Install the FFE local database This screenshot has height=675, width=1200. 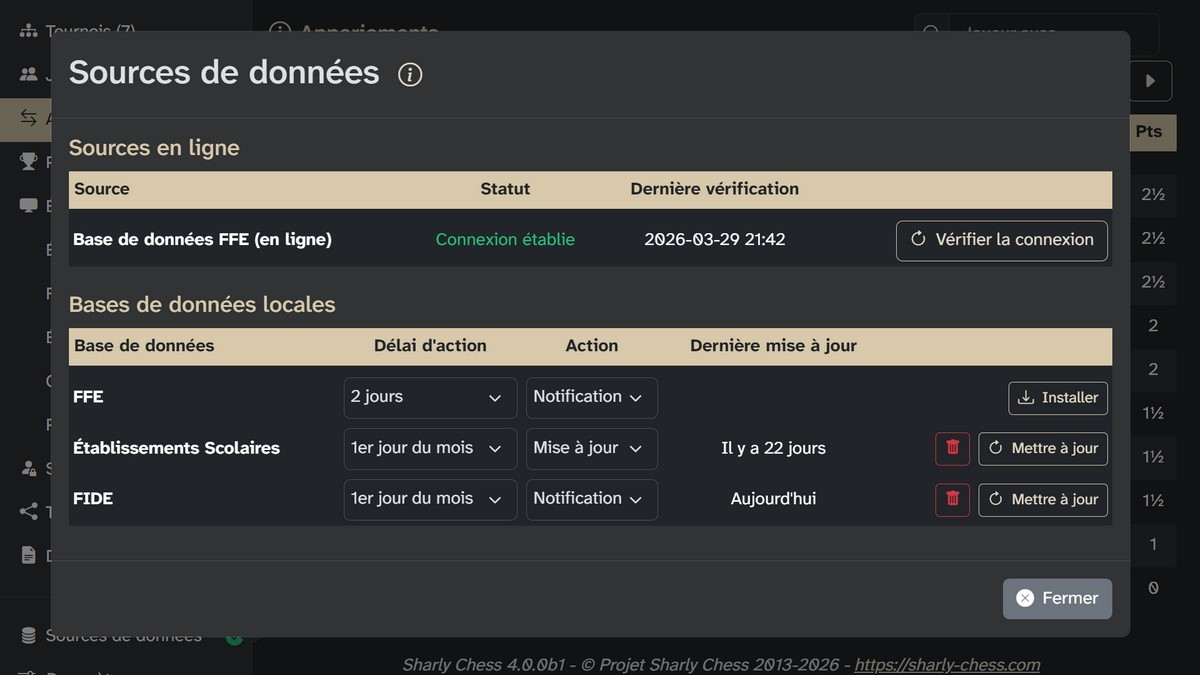tap(1057, 397)
